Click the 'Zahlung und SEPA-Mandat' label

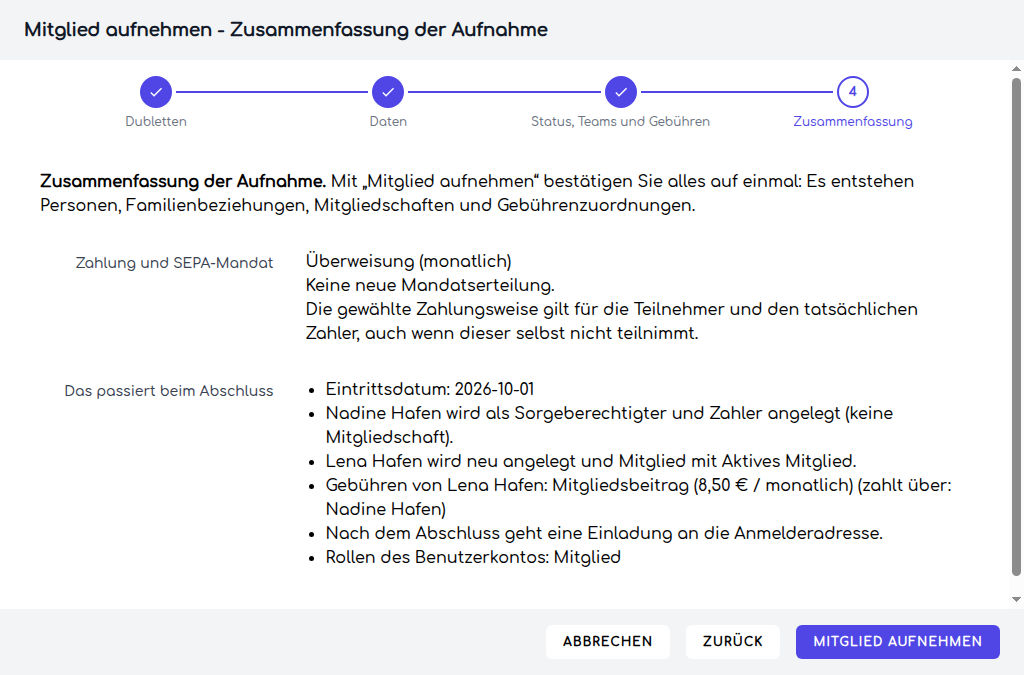tap(174, 263)
